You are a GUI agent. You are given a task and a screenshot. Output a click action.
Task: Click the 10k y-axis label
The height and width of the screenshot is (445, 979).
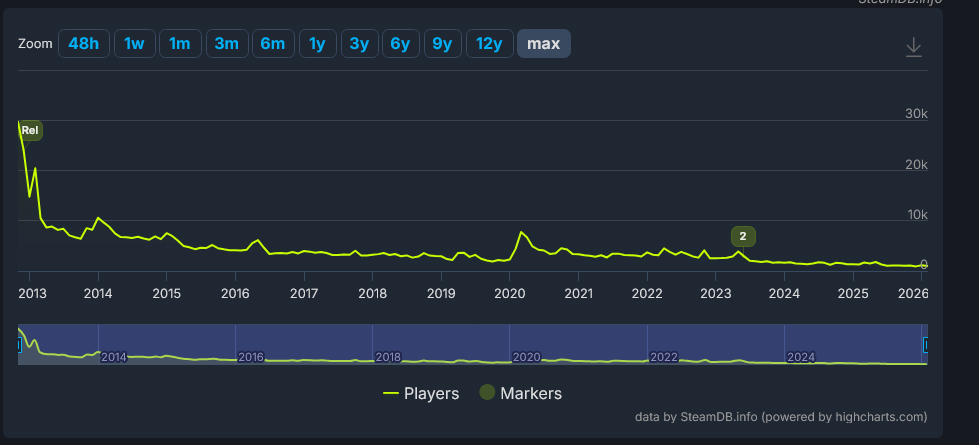pos(916,215)
